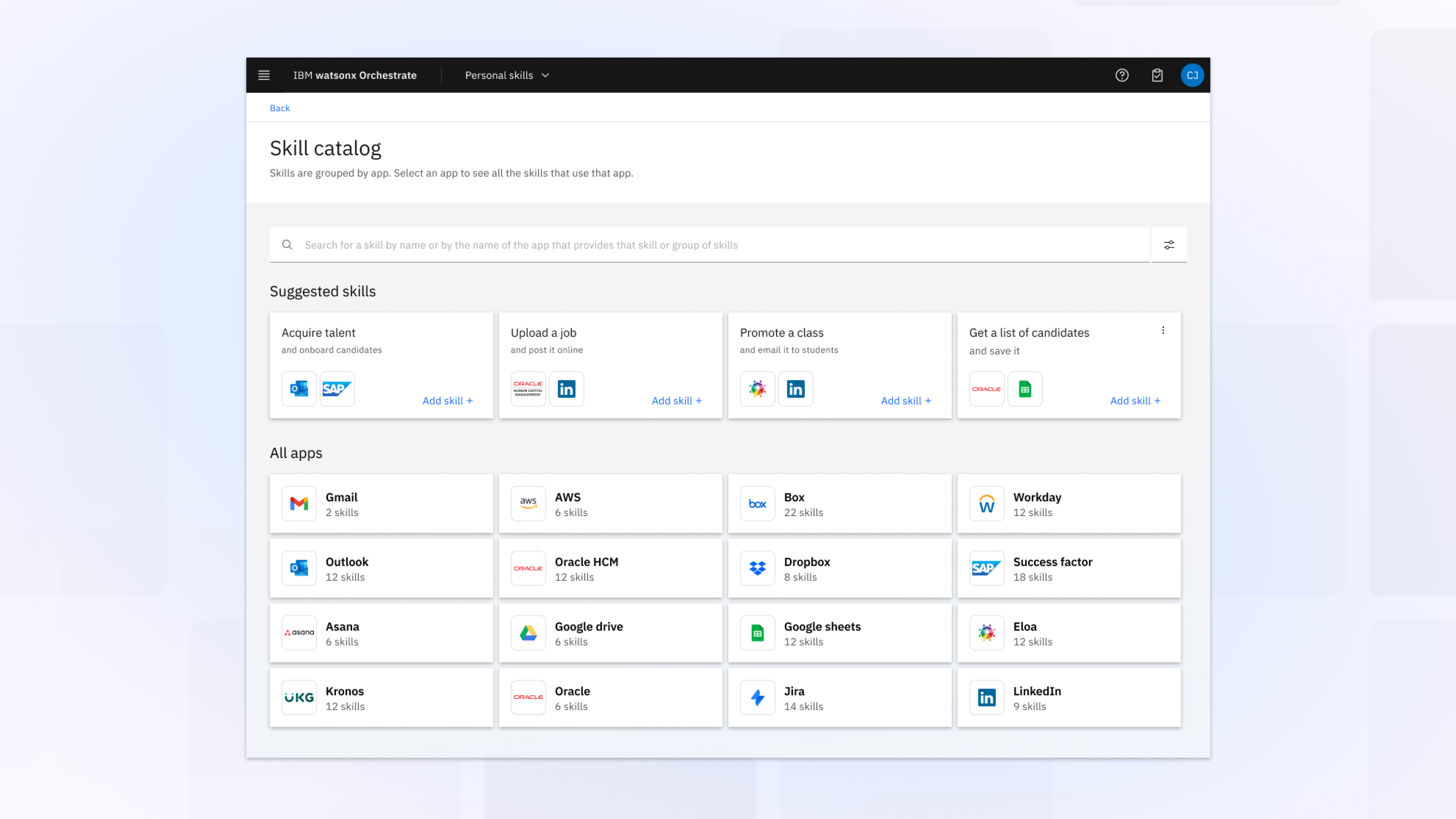This screenshot has width=1456, height=819.
Task: Open the clipboard tasks icon in header
Action: (1157, 75)
